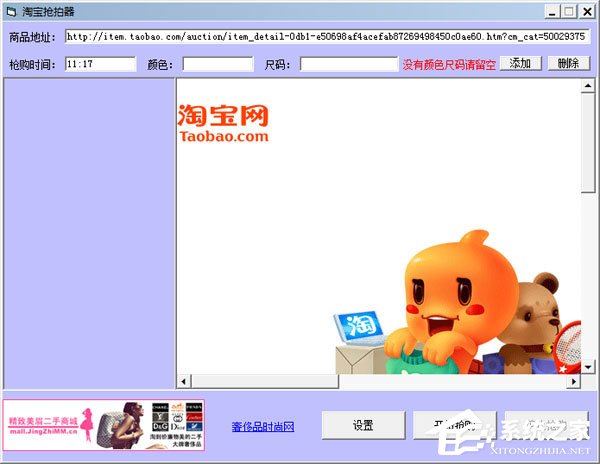
Task: Click the vertical scrollbar up arrow
Action: point(587,86)
